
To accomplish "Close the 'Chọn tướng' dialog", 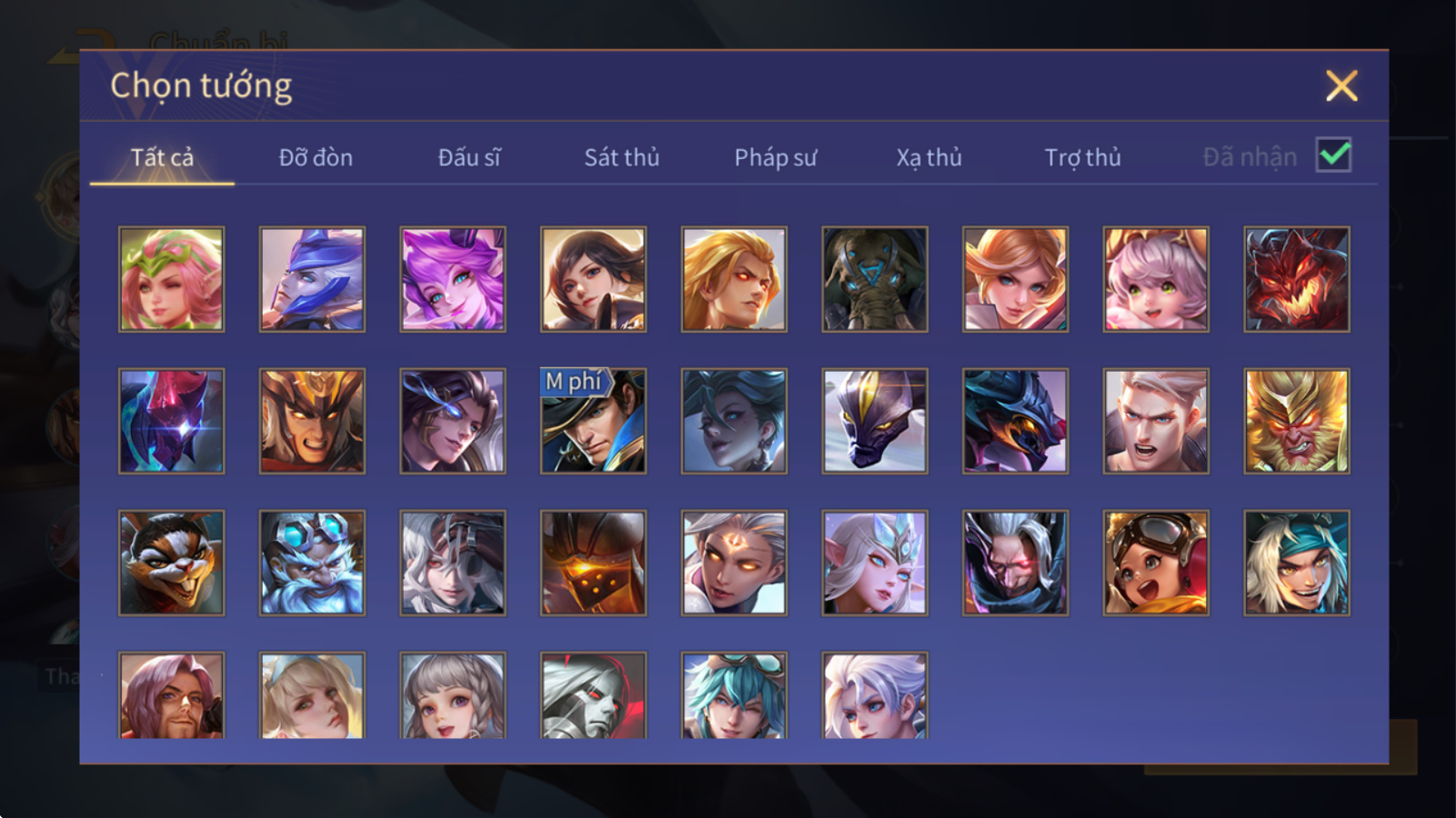I will coord(1341,86).
